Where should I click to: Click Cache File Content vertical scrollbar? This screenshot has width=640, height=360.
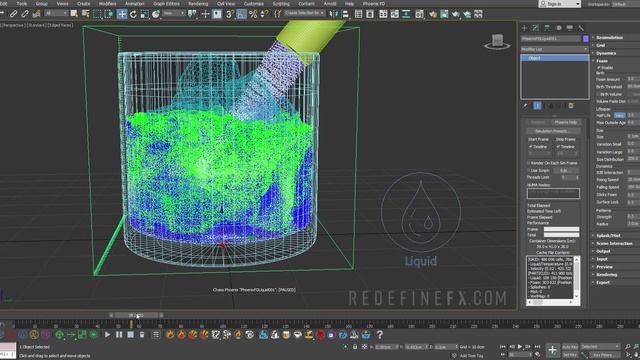(576, 278)
